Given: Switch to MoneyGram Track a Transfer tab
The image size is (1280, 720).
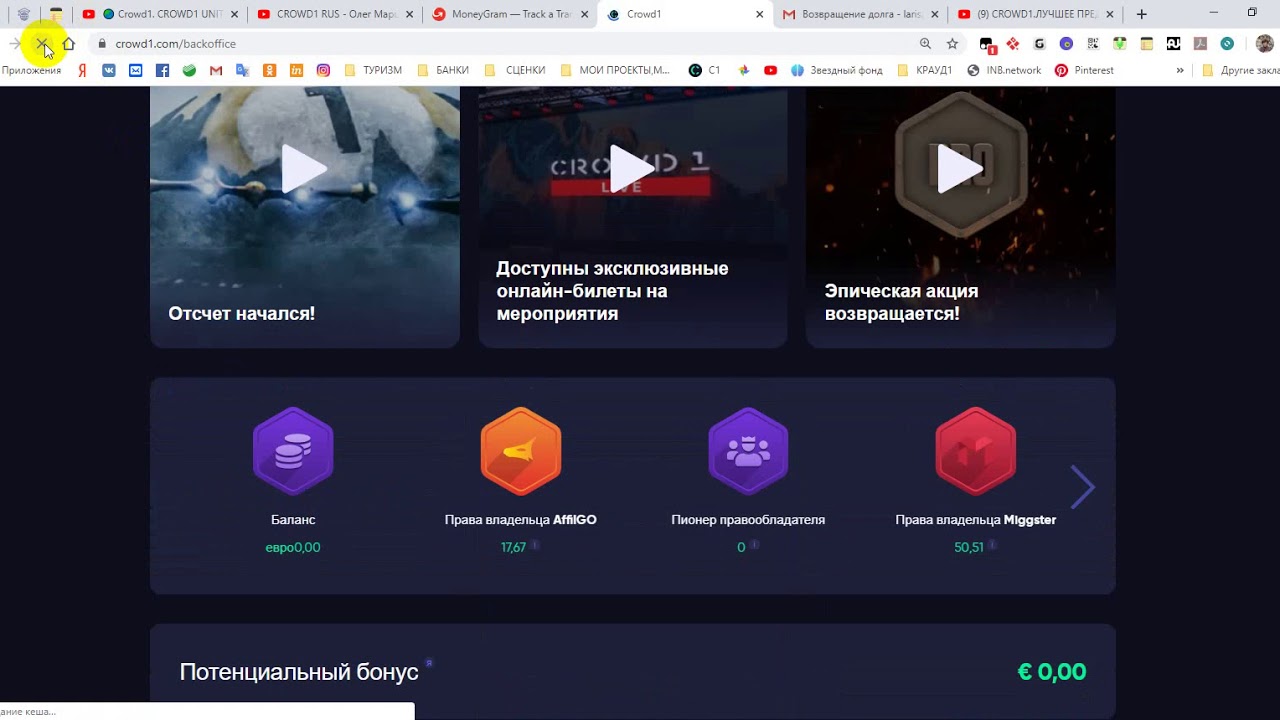Looking at the screenshot, I should click(x=509, y=14).
